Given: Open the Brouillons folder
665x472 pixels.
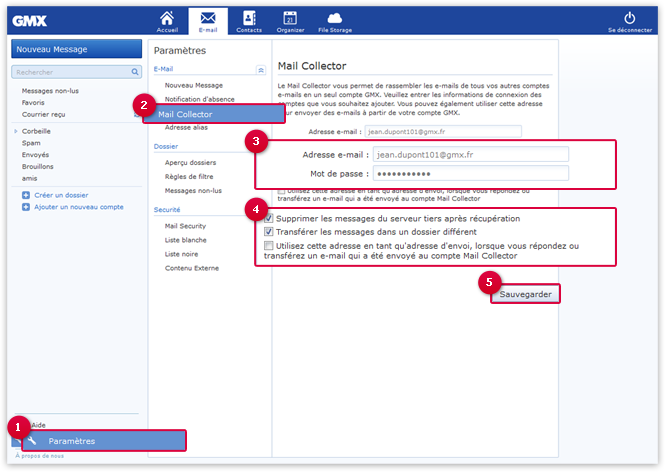Looking at the screenshot, I should [37, 167].
